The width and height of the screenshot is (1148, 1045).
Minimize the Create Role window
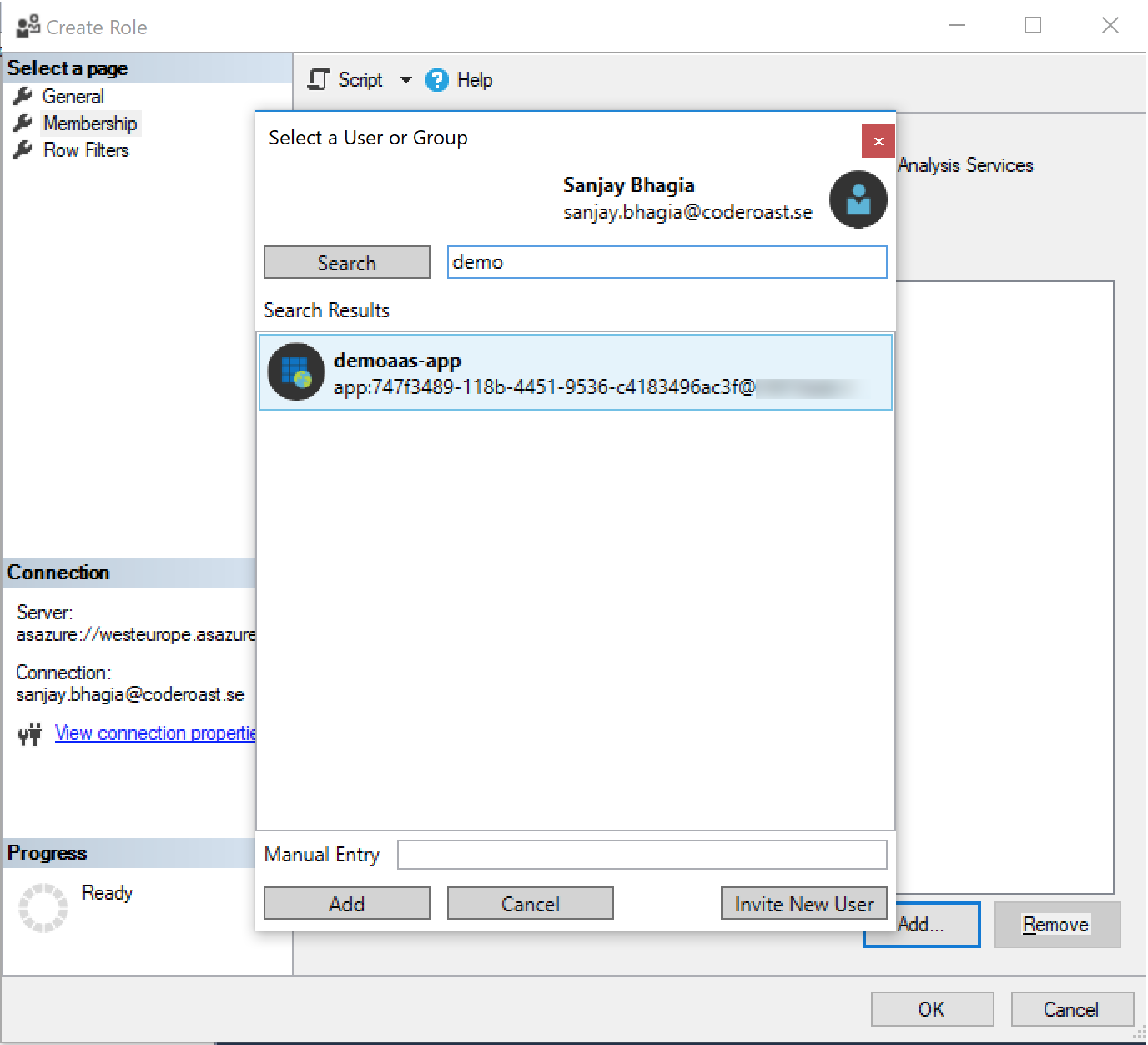(x=957, y=26)
